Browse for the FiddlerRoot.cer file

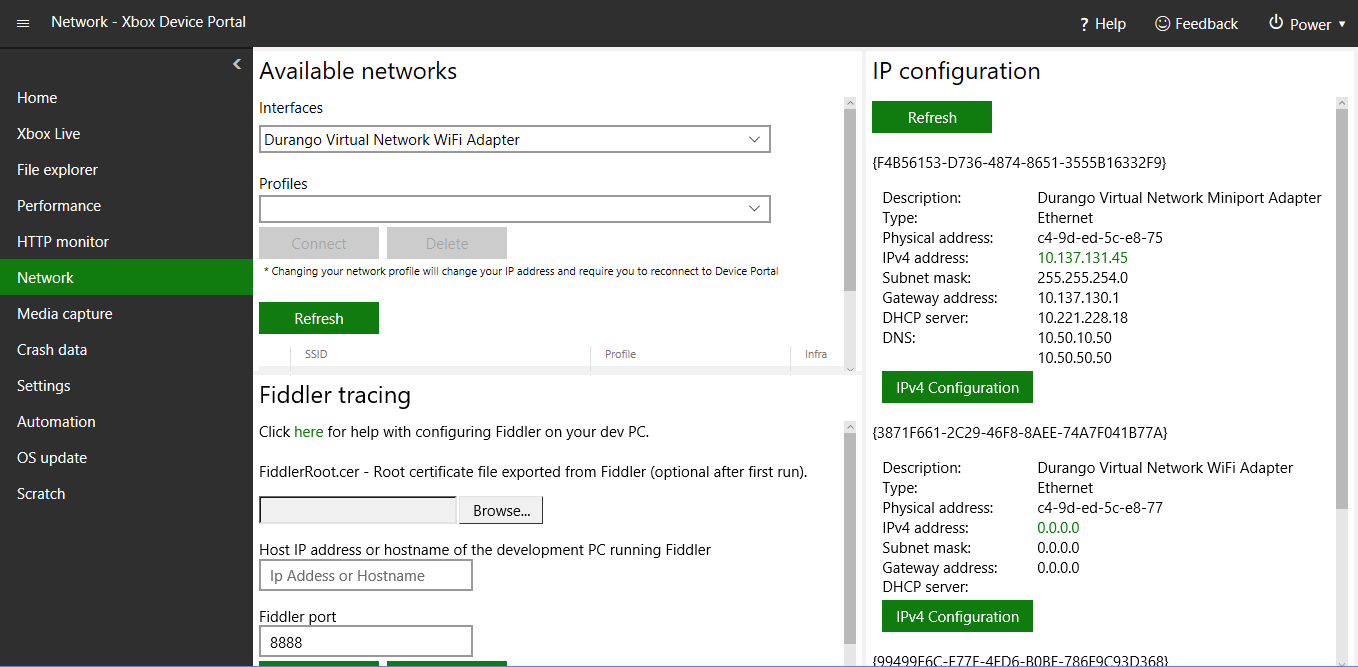pos(501,510)
